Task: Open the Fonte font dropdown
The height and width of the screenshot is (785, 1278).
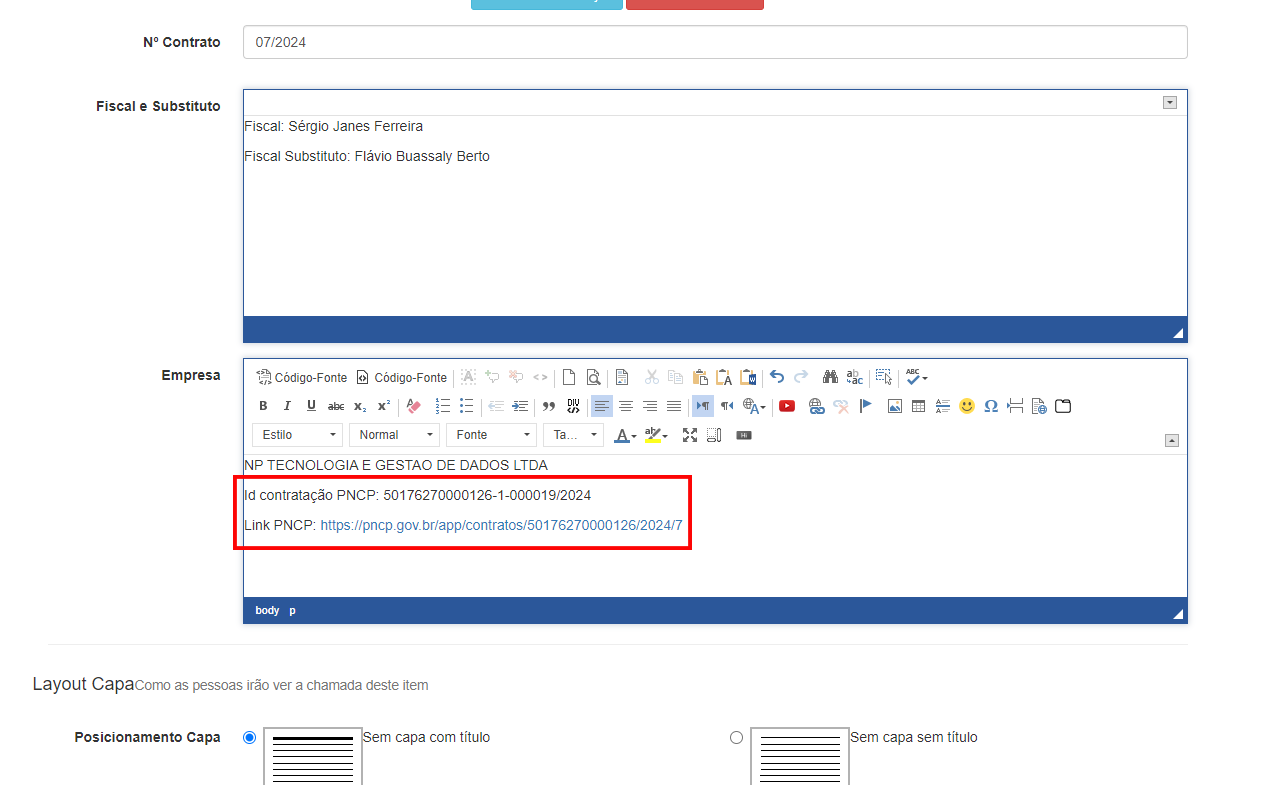Action: click(492, 435)
